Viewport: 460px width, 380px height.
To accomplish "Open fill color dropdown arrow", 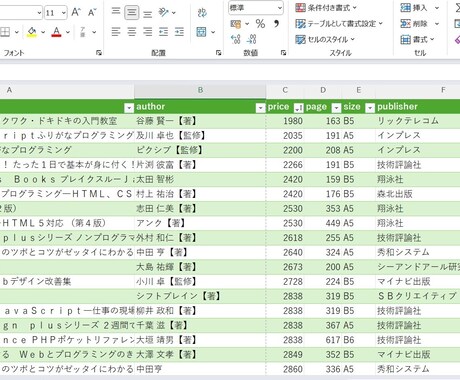I will click(x=43, y=32).
